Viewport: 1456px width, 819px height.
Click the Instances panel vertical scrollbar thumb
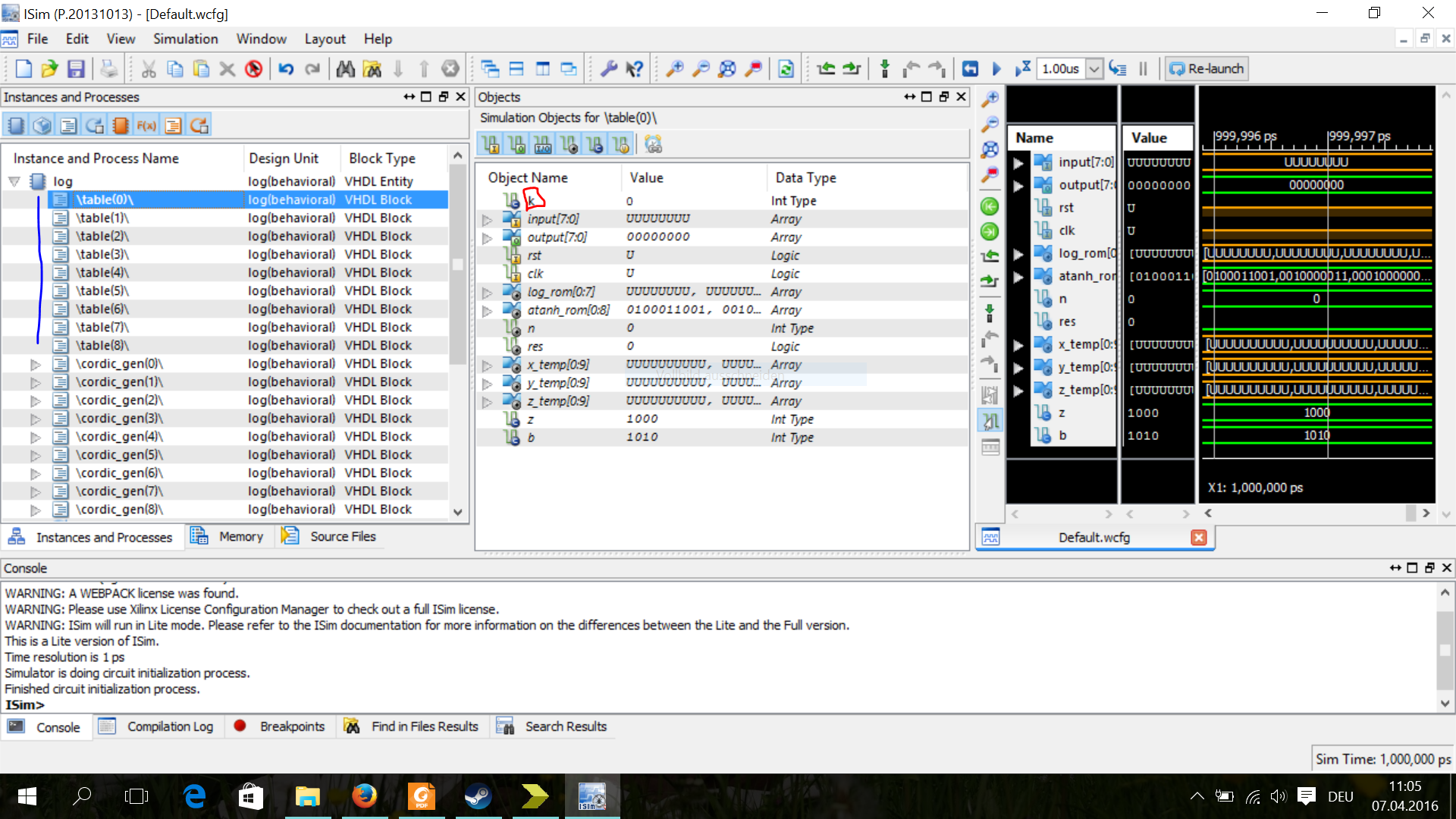[457, 265]
